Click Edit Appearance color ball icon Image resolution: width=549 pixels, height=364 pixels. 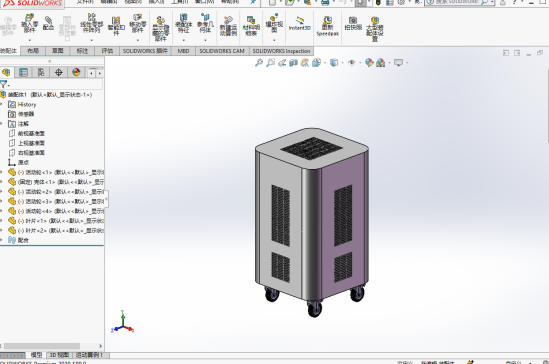point(369,63)
